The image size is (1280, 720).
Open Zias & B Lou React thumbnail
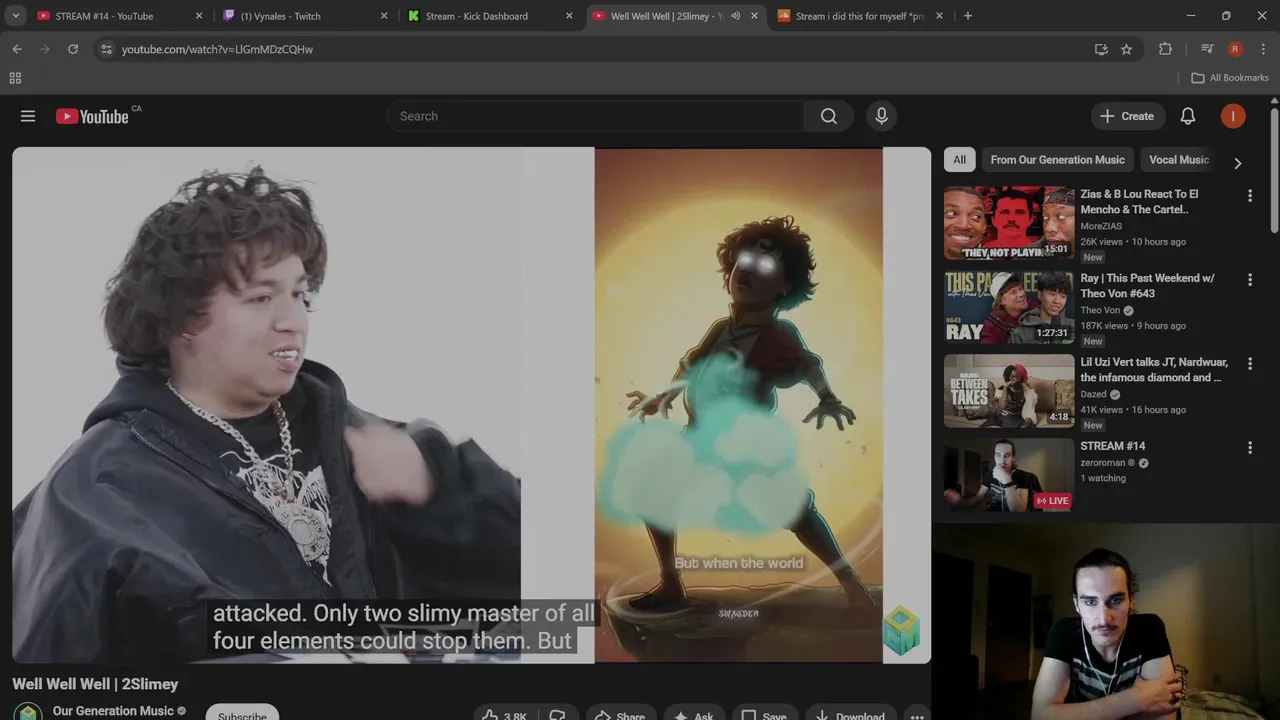(x=1009, y=223)
